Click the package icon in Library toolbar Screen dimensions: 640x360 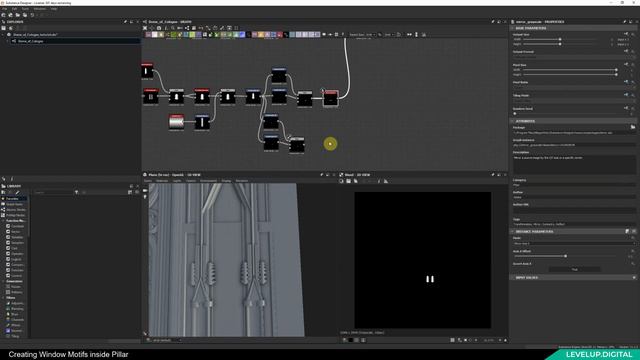click(4, 192)
